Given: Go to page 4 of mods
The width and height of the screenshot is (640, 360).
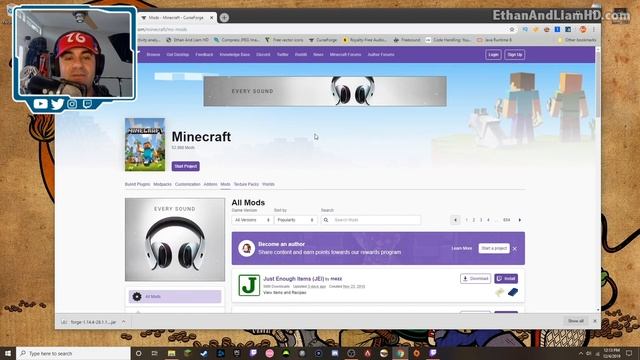Looking at the screenshot, I should point(488,220).
